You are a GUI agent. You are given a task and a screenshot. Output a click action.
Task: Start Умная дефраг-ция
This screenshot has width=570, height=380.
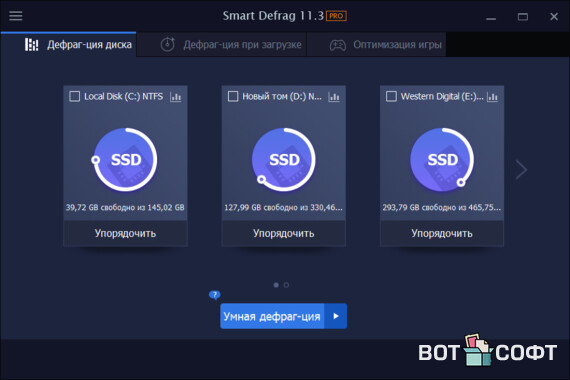(272, 316)
